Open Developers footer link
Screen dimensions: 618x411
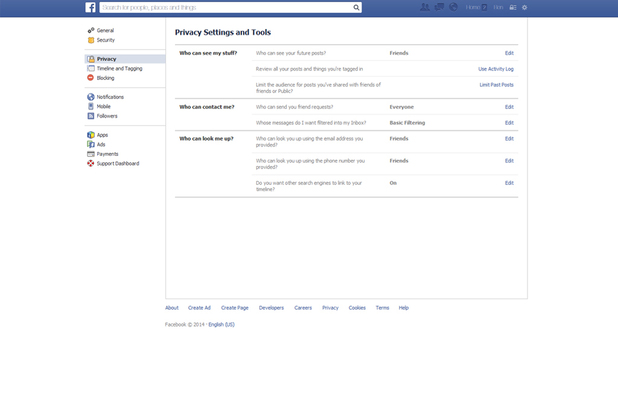[271, 308]
